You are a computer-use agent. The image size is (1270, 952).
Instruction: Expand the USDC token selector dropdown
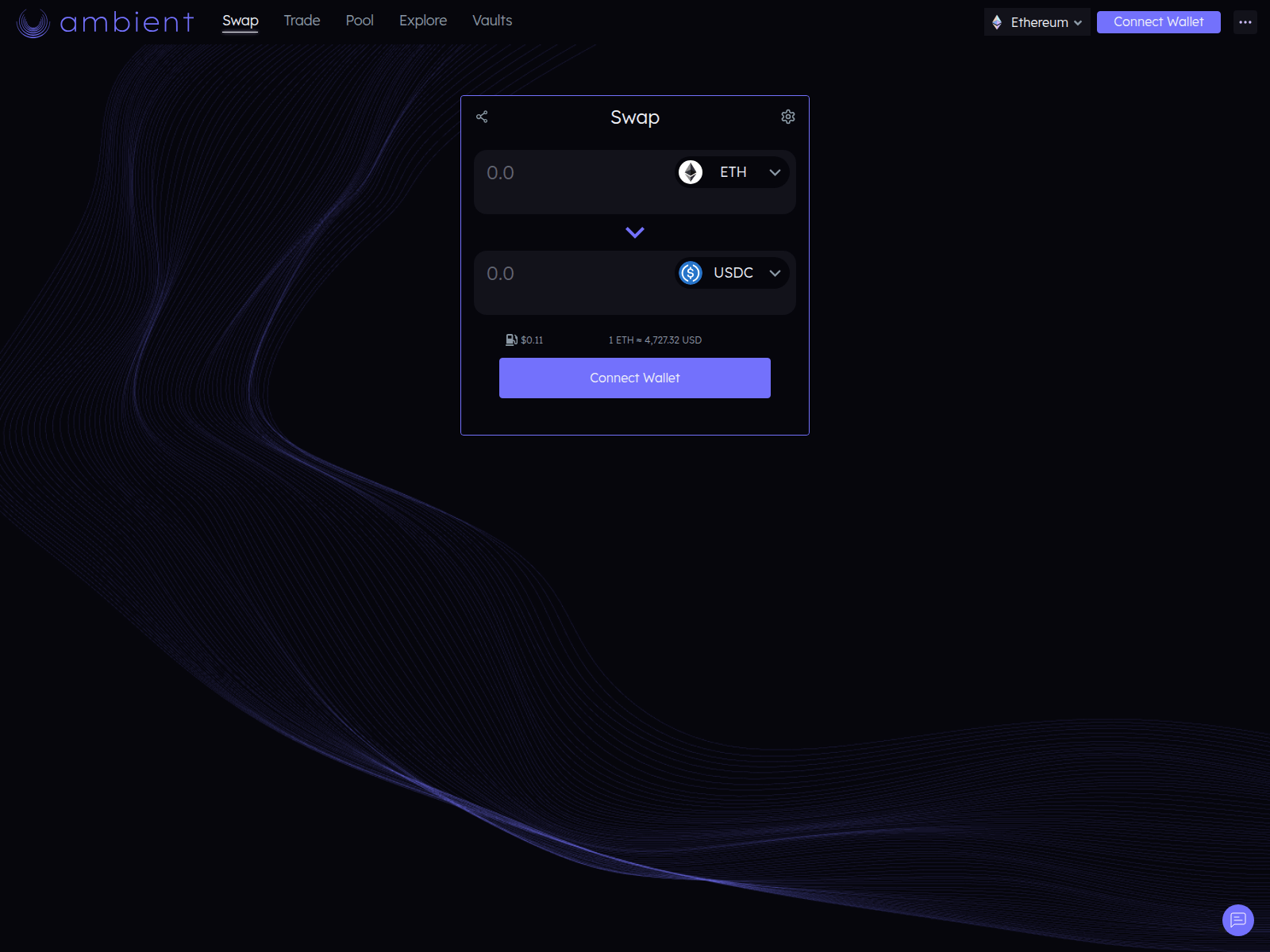(775, 273)
